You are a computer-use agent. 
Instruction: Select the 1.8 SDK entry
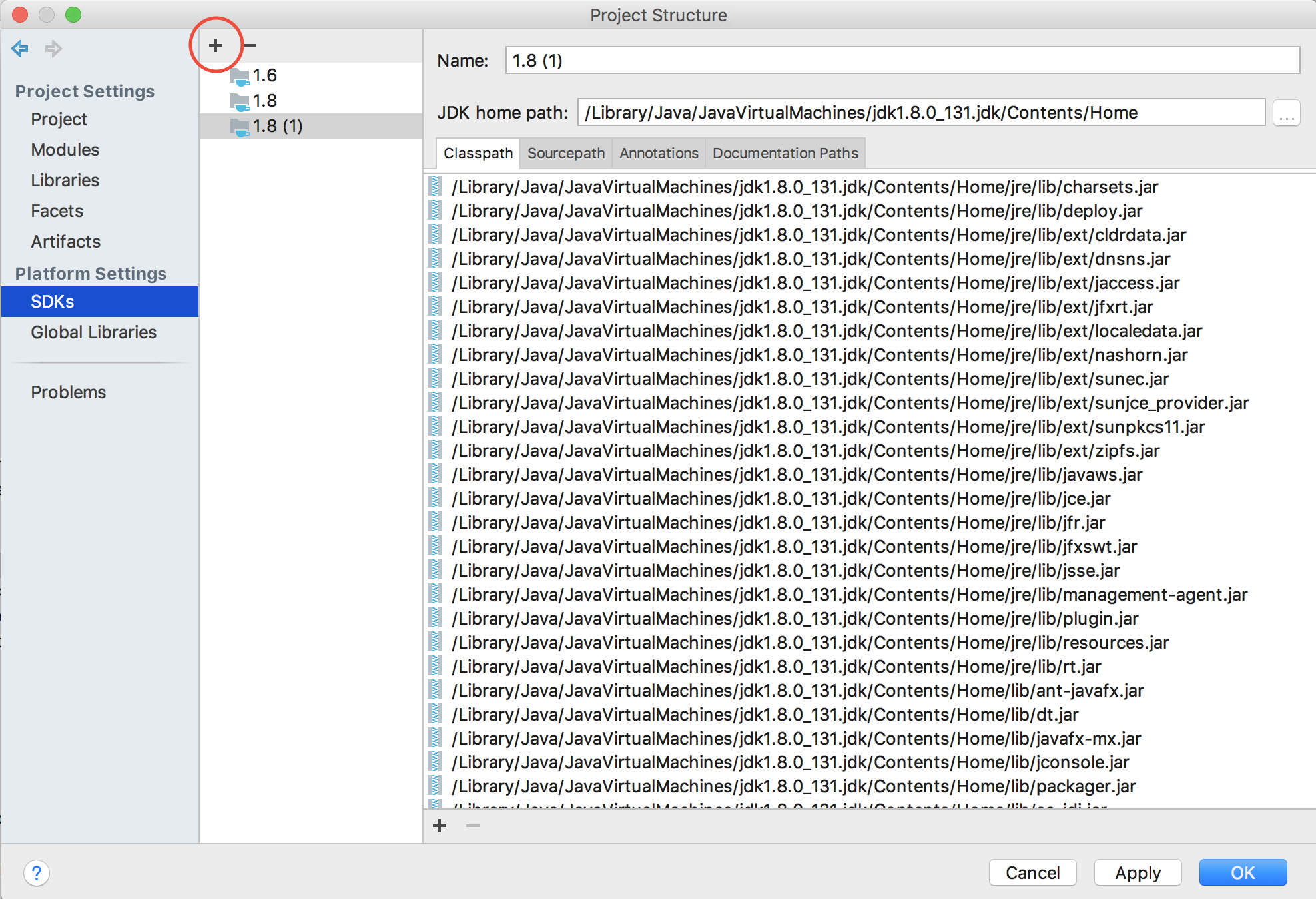pos(311,101)
